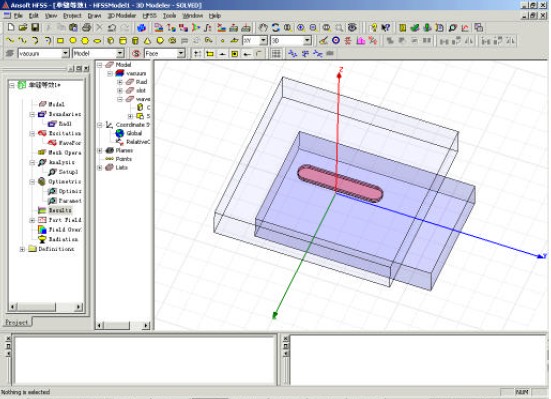Screen dimensions: 551x399
Task: Click the New project icon
Action: [x=11, y=28]
